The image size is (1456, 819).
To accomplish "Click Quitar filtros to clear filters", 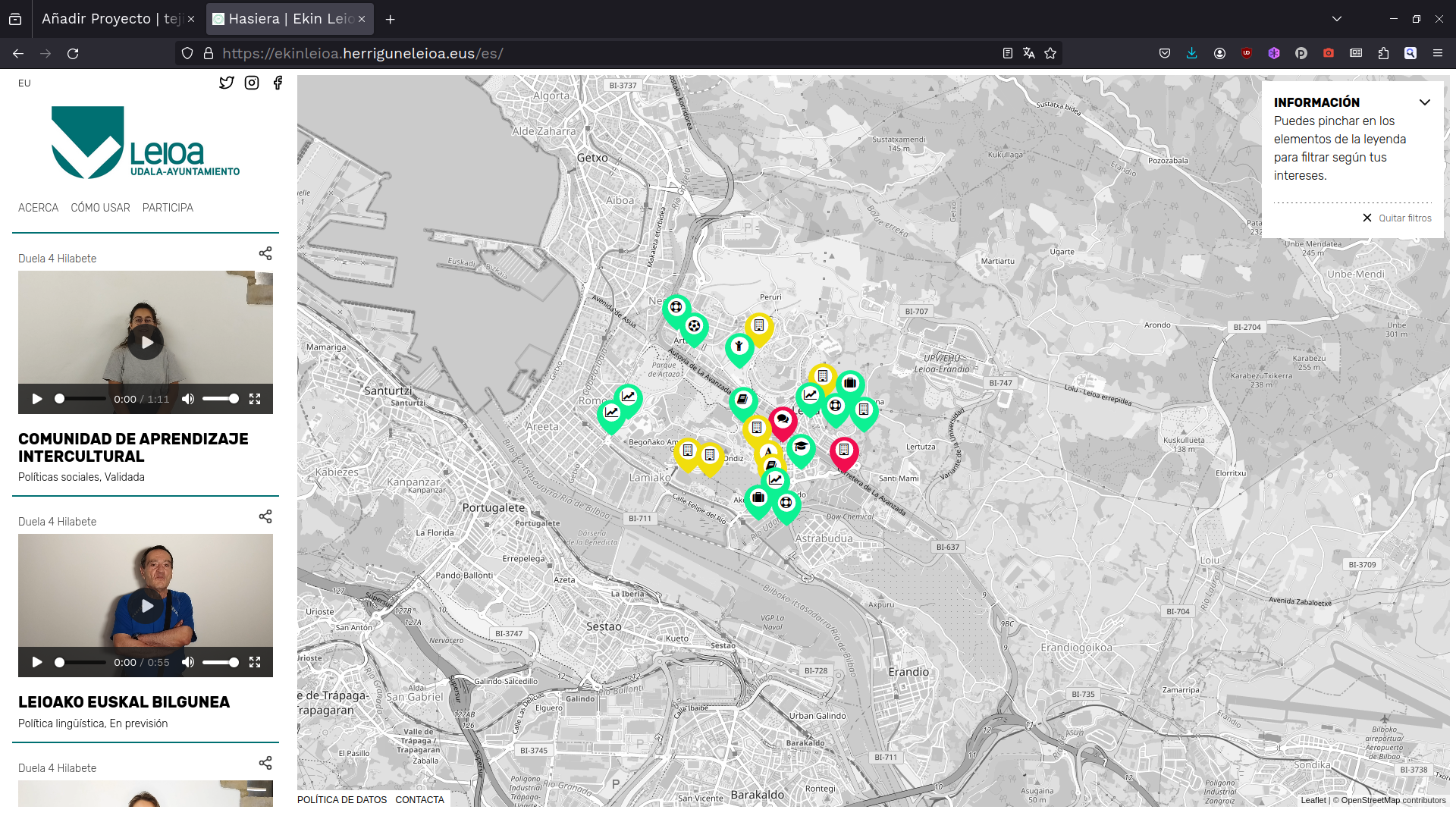I will (1398, 218).
